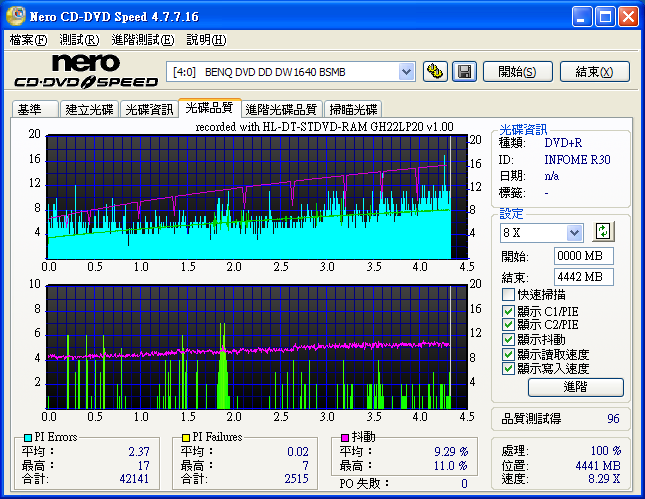Enable the 快速掃描 checkbox

tap(509, 295)
